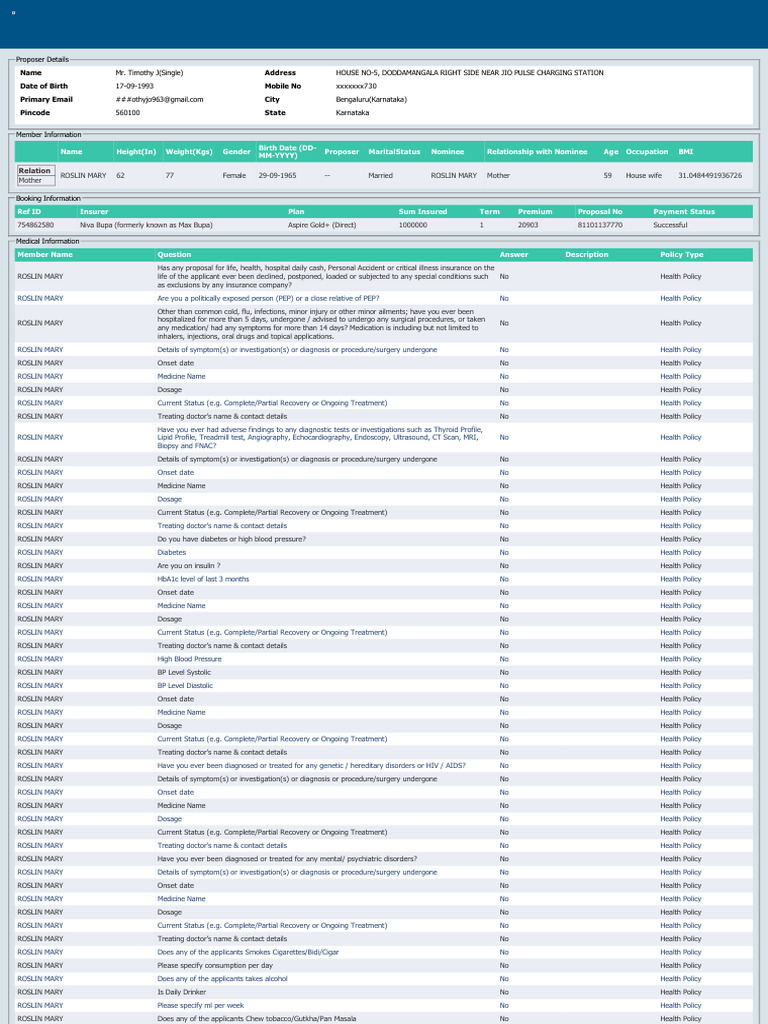768x1024 pixels.
Task: Select the Gender value Female
Action: [x=234, y=176]
